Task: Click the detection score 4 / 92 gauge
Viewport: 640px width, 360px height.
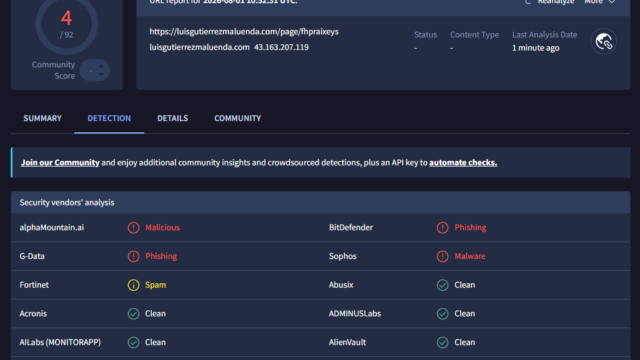Action: pos(67,24)
